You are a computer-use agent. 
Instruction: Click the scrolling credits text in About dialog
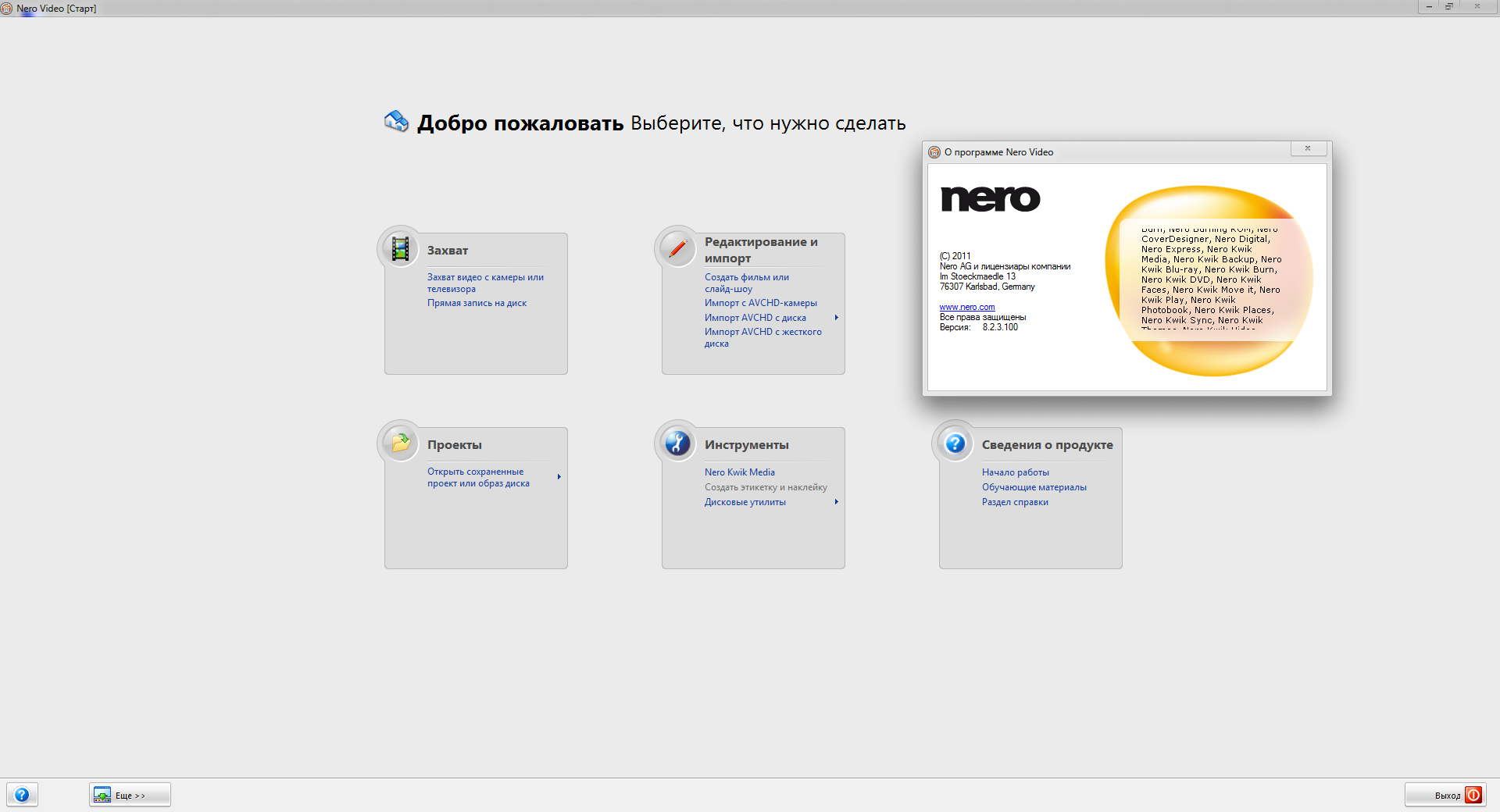pos(1210,278)
